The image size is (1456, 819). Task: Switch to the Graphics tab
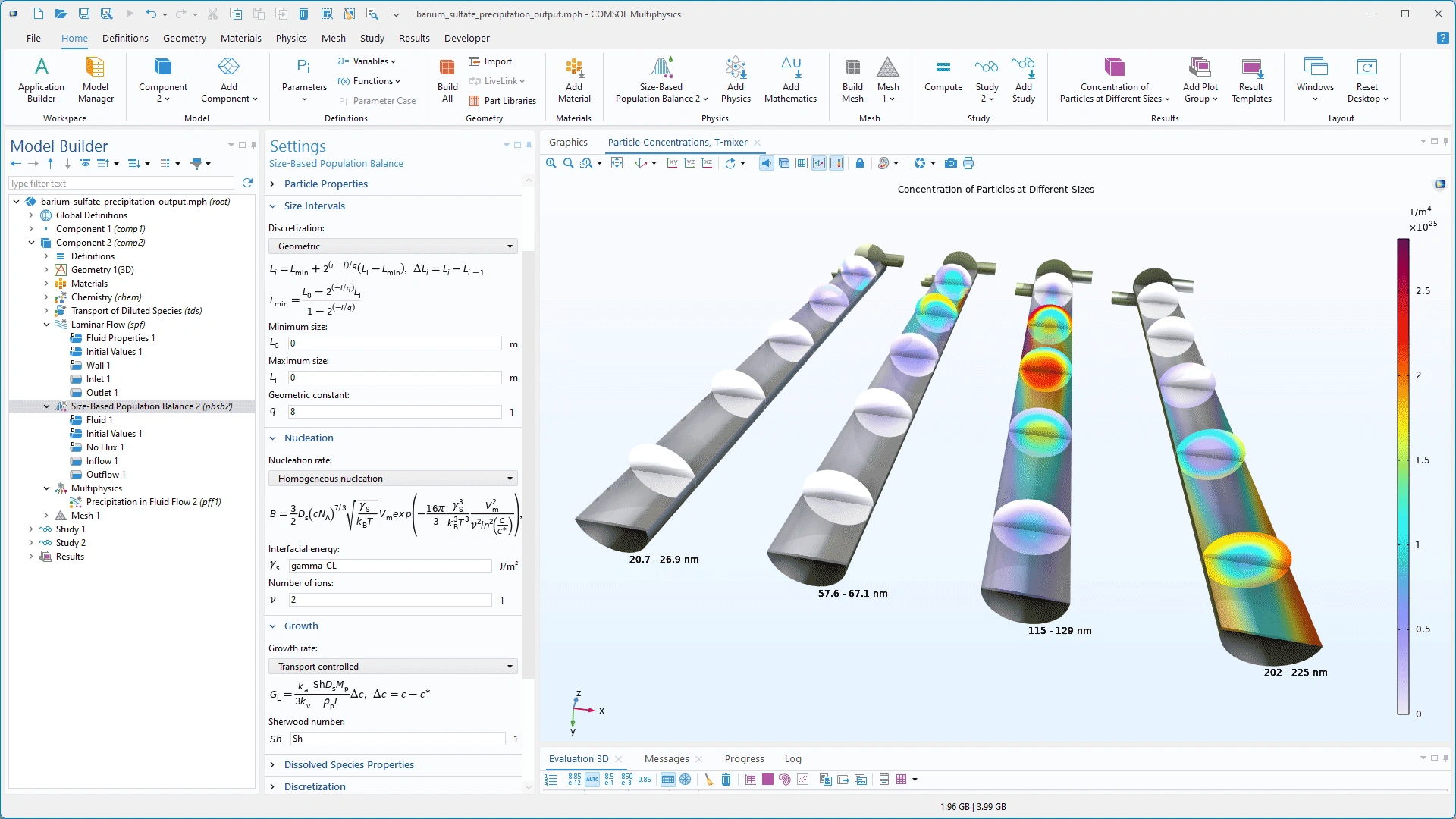pyautogui.click(x=568, y=142)
